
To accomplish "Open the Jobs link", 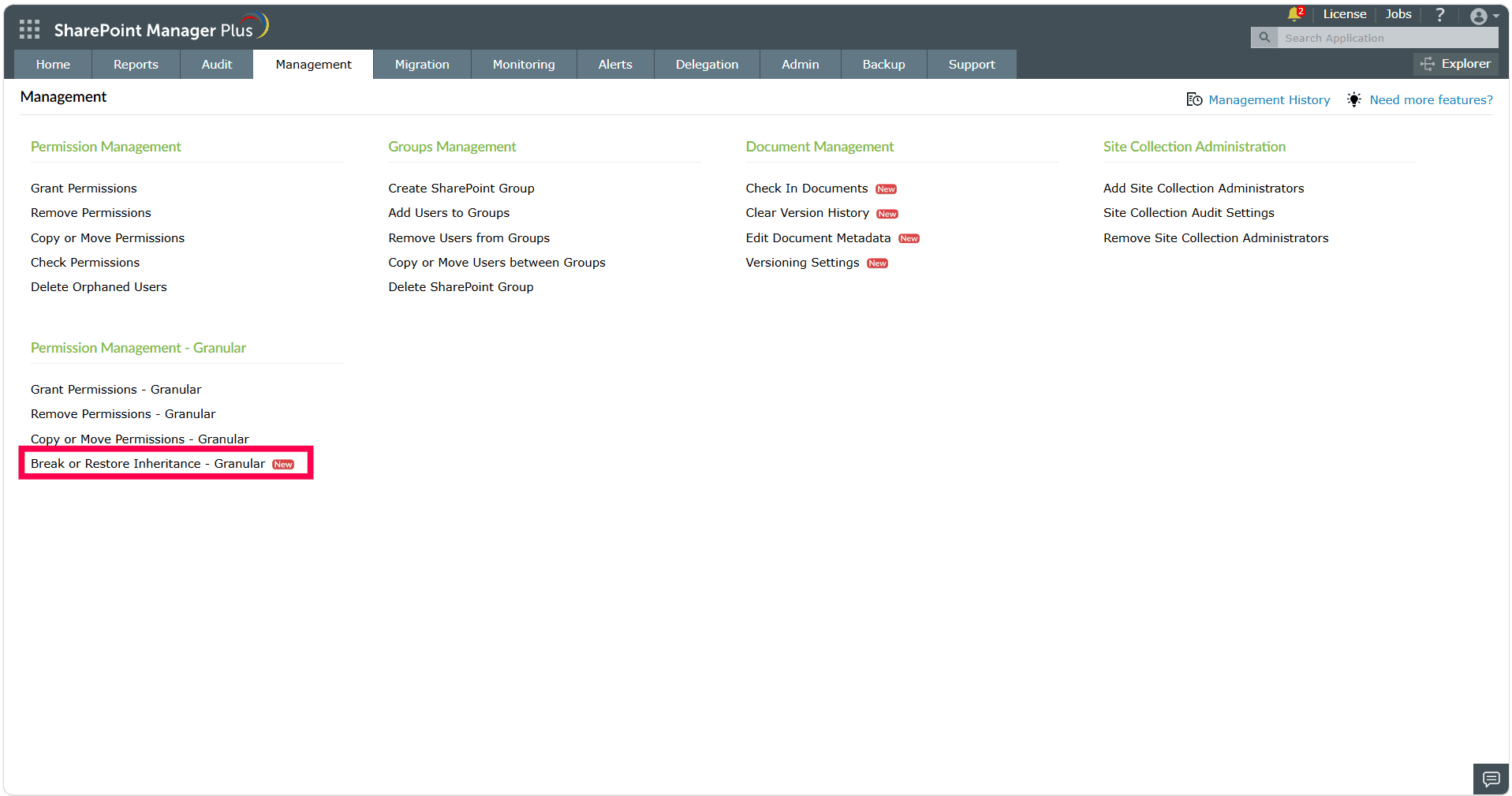I will 1398,14.
